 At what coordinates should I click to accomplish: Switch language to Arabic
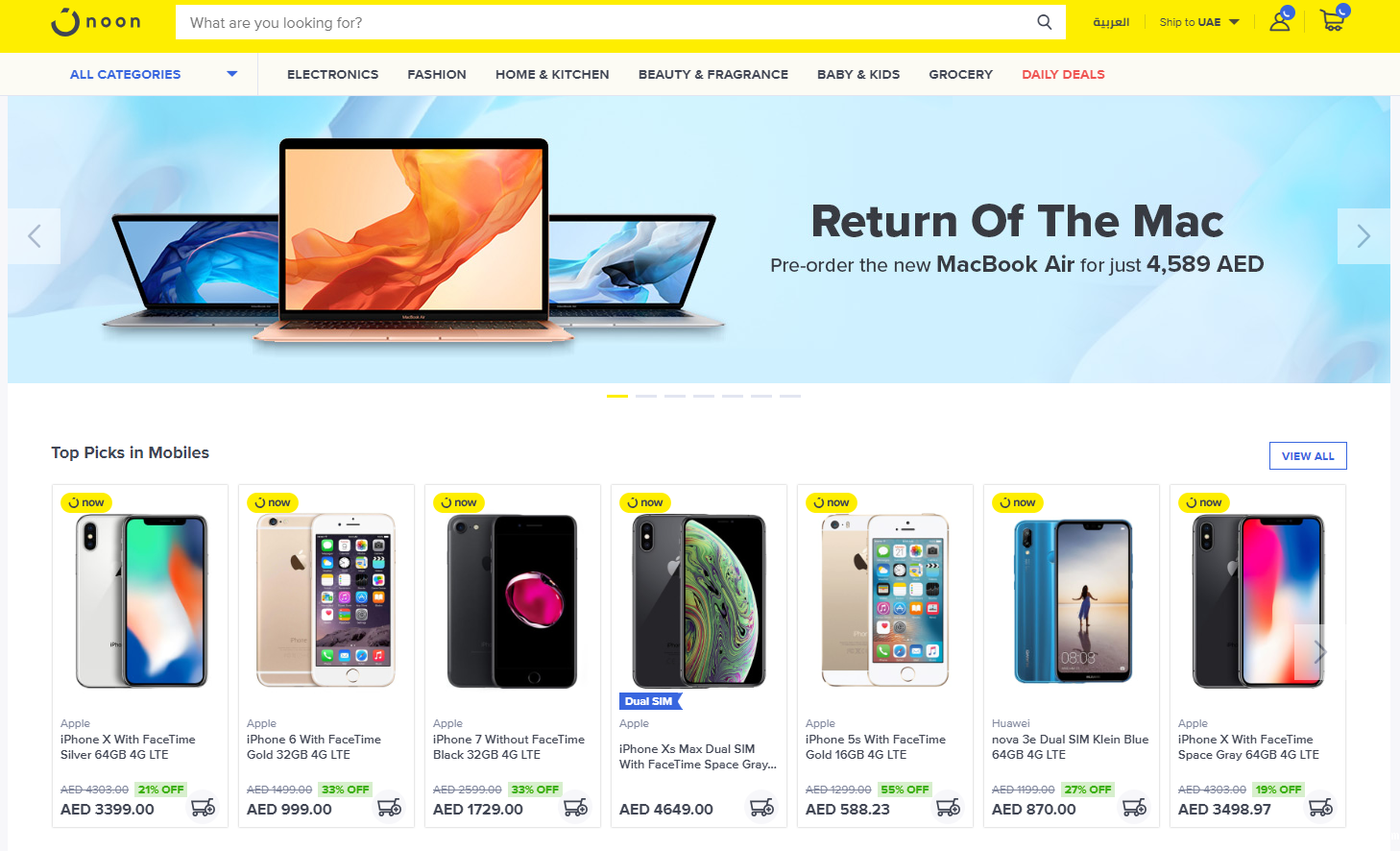click(1111, 22)
